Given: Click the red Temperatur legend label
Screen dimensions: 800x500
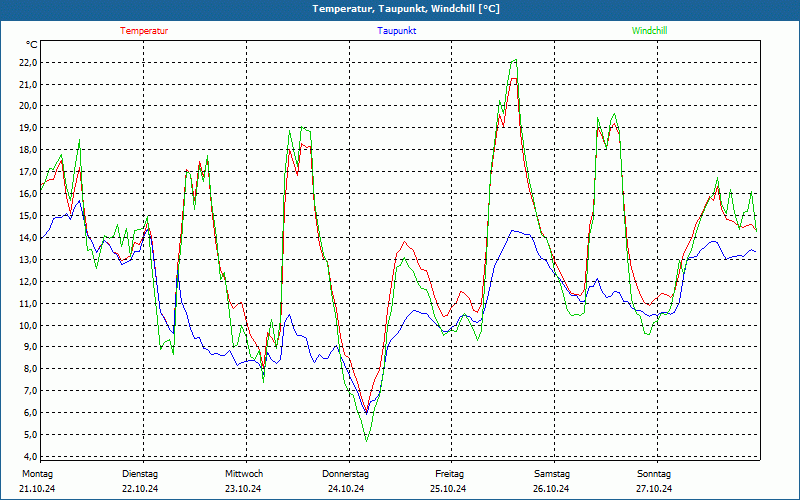Looking at the screenshot, I should tap(144, 31).
